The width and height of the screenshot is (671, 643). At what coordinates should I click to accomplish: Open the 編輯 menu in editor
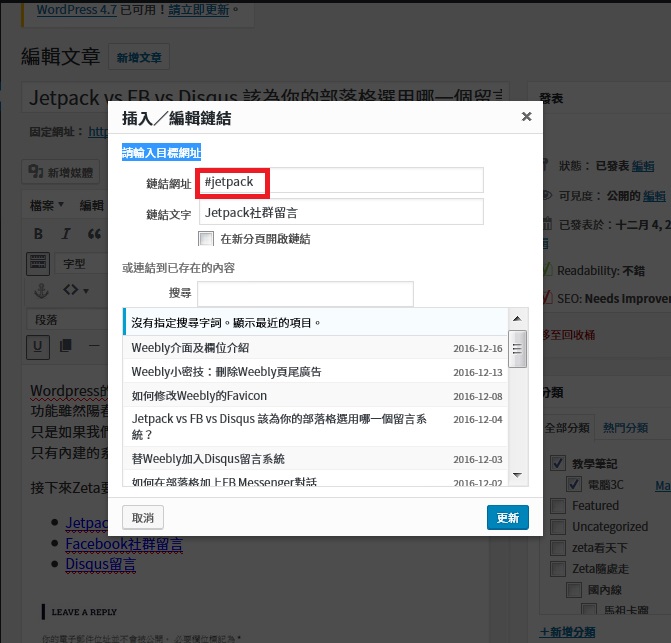click(92, 205)
